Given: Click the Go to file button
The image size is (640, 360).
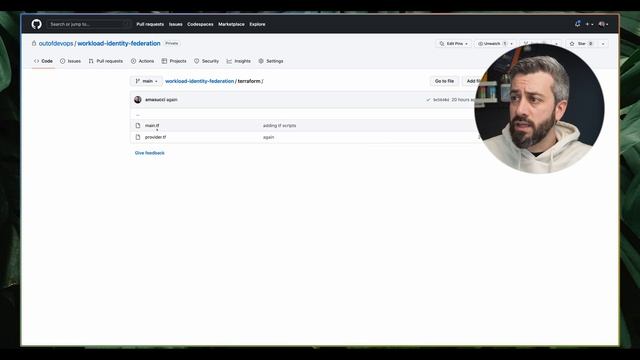Looking at the screenshot, I should (x=444, y=81).
